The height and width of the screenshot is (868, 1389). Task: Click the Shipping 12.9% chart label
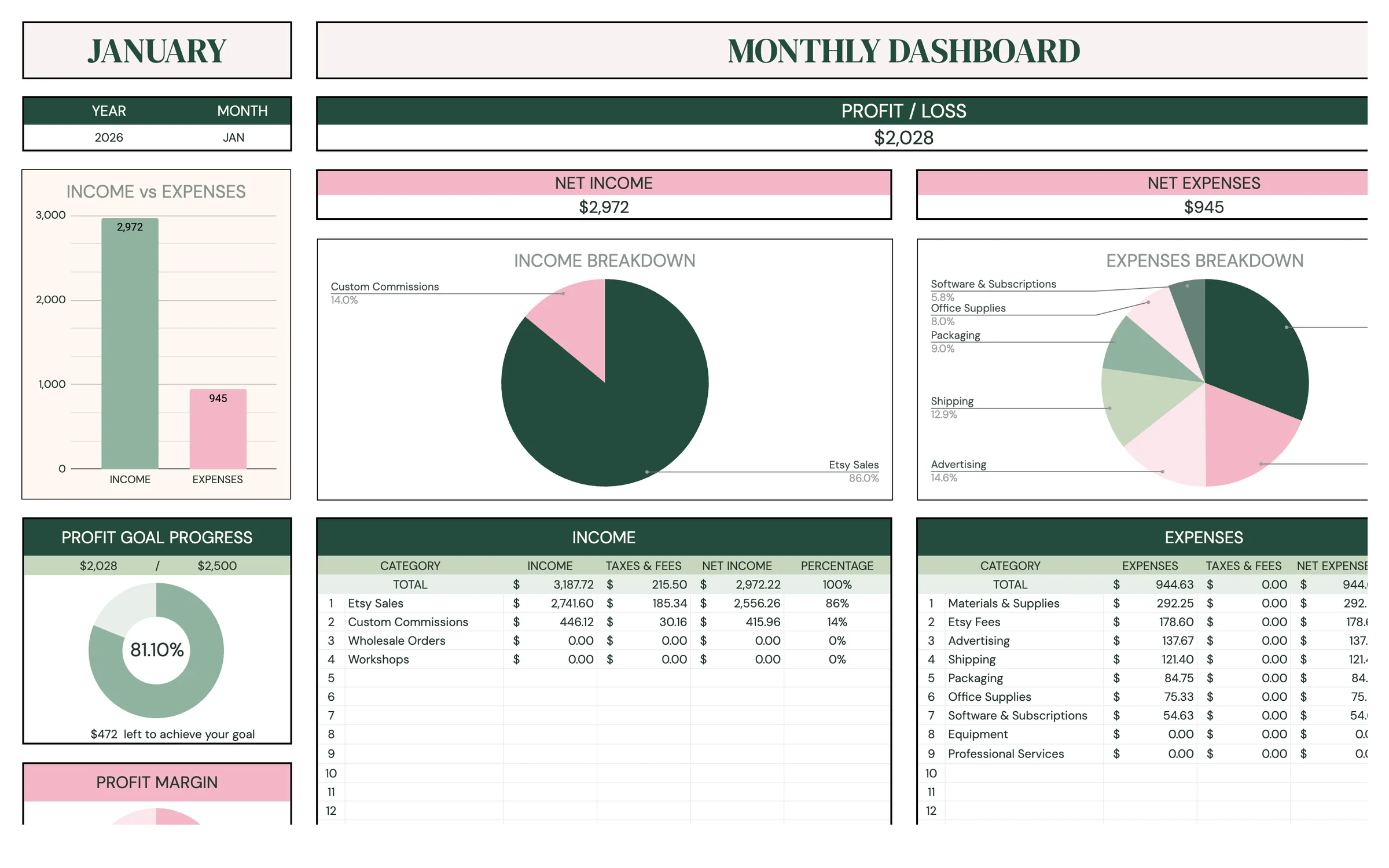tap(951, 407)
